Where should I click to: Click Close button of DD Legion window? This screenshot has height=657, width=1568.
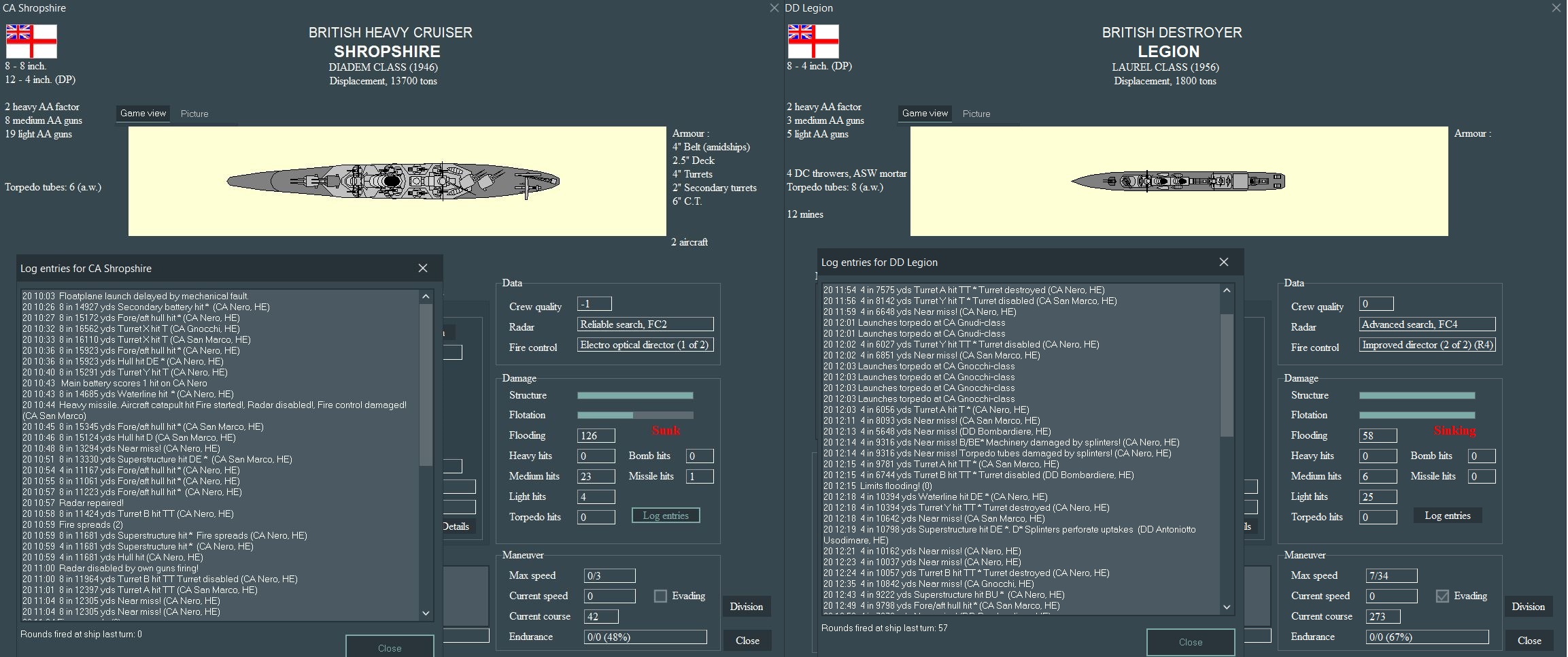1529,641
